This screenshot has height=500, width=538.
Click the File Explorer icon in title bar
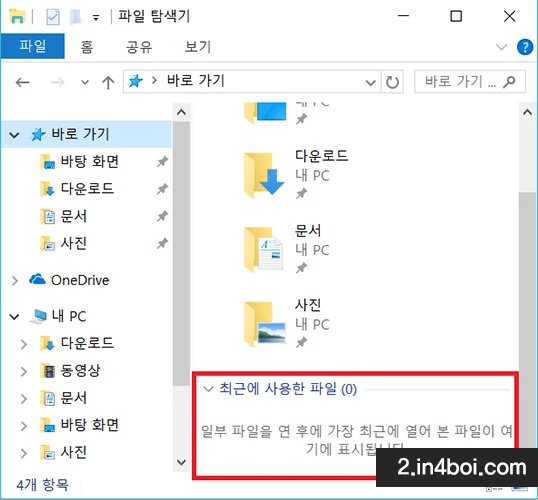point(17,16)
